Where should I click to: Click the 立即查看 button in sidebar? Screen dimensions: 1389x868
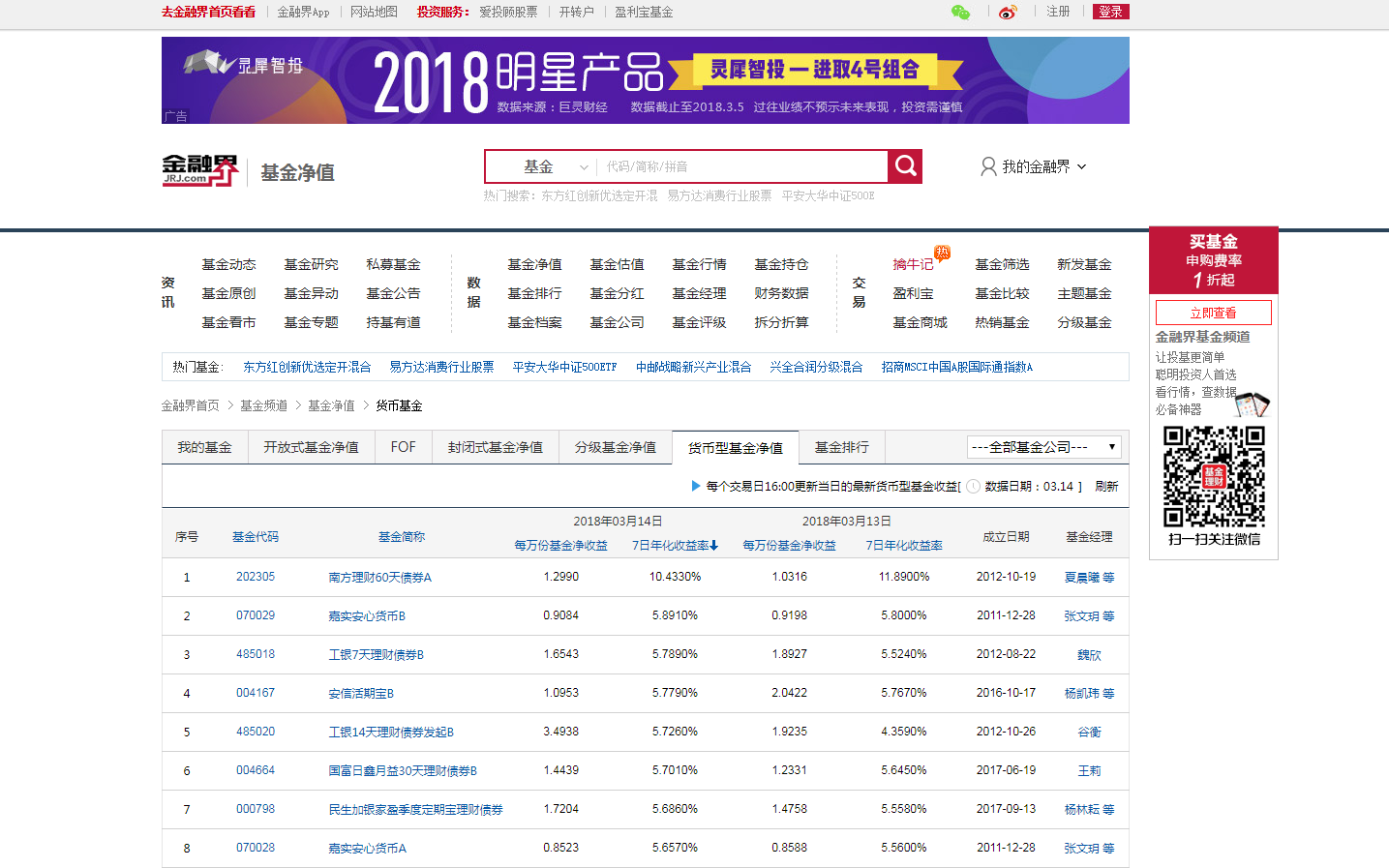click(x=1214, y=313)
